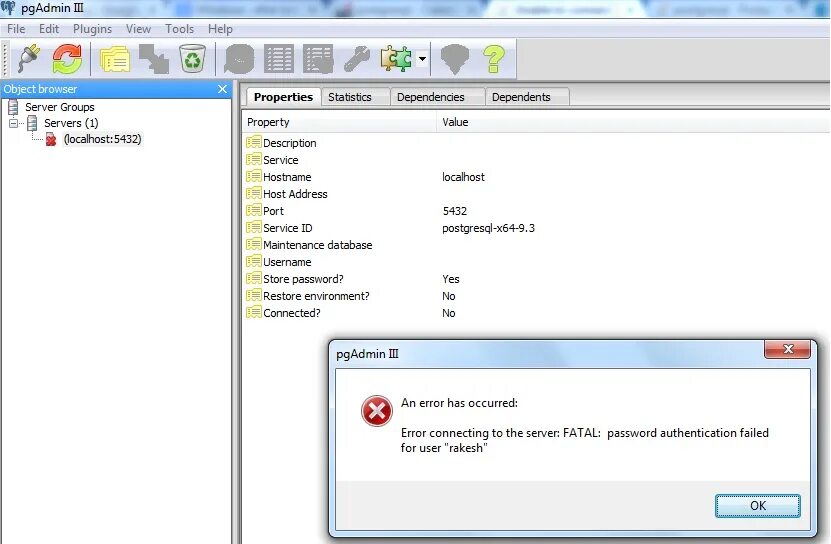Select the Hostname property row
This screenshot has height=544, width=831.
tap(536, 177)
